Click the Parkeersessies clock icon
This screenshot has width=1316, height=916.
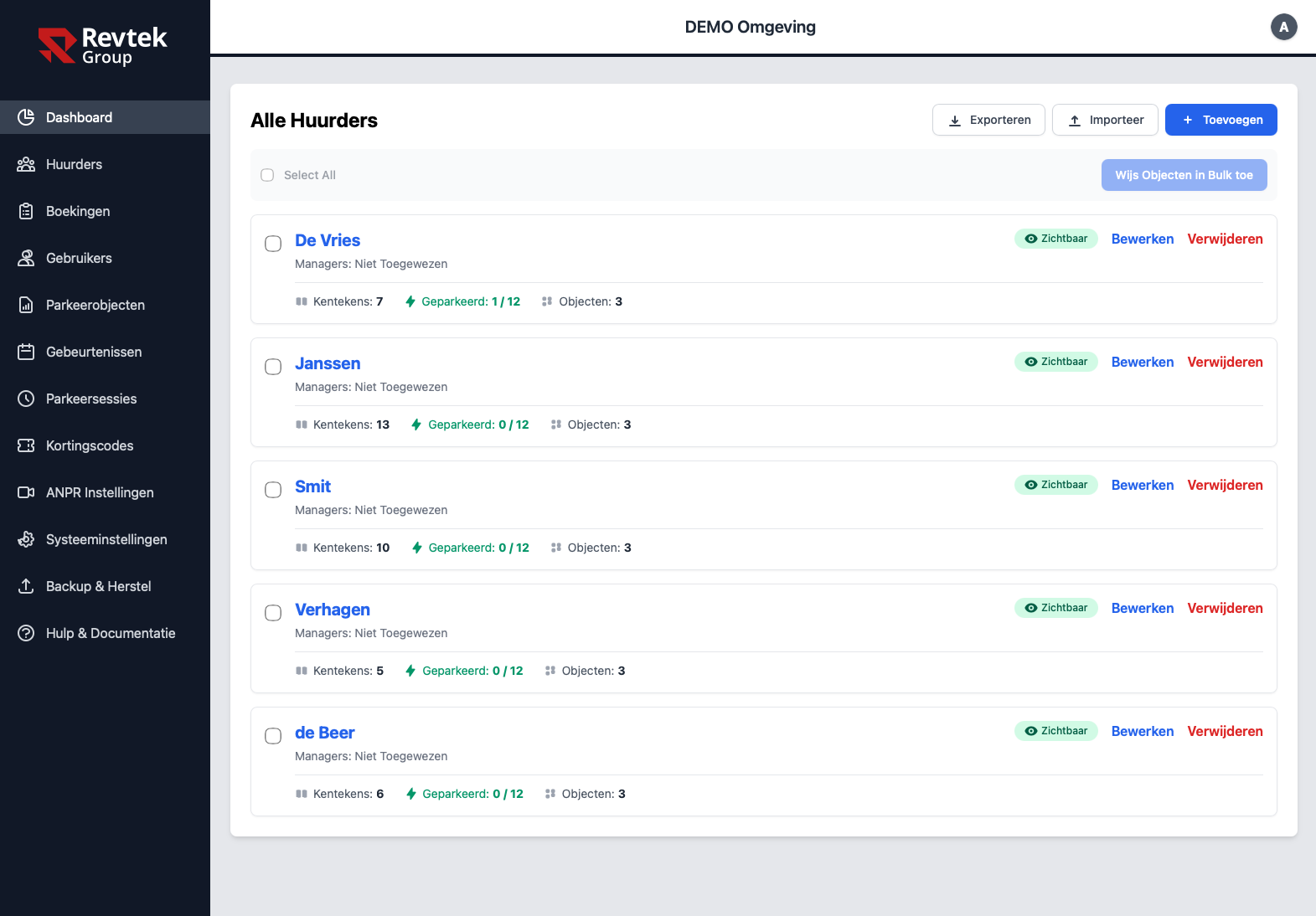coord(26,399)
